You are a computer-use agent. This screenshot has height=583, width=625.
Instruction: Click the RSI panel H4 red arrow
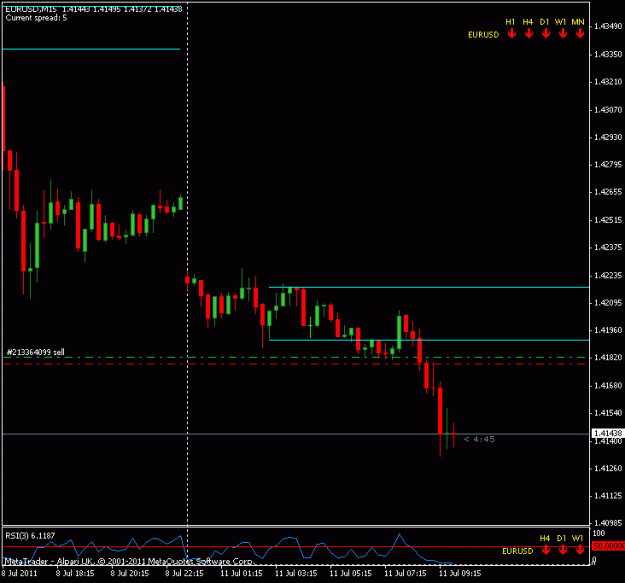(x=546, y=550)
